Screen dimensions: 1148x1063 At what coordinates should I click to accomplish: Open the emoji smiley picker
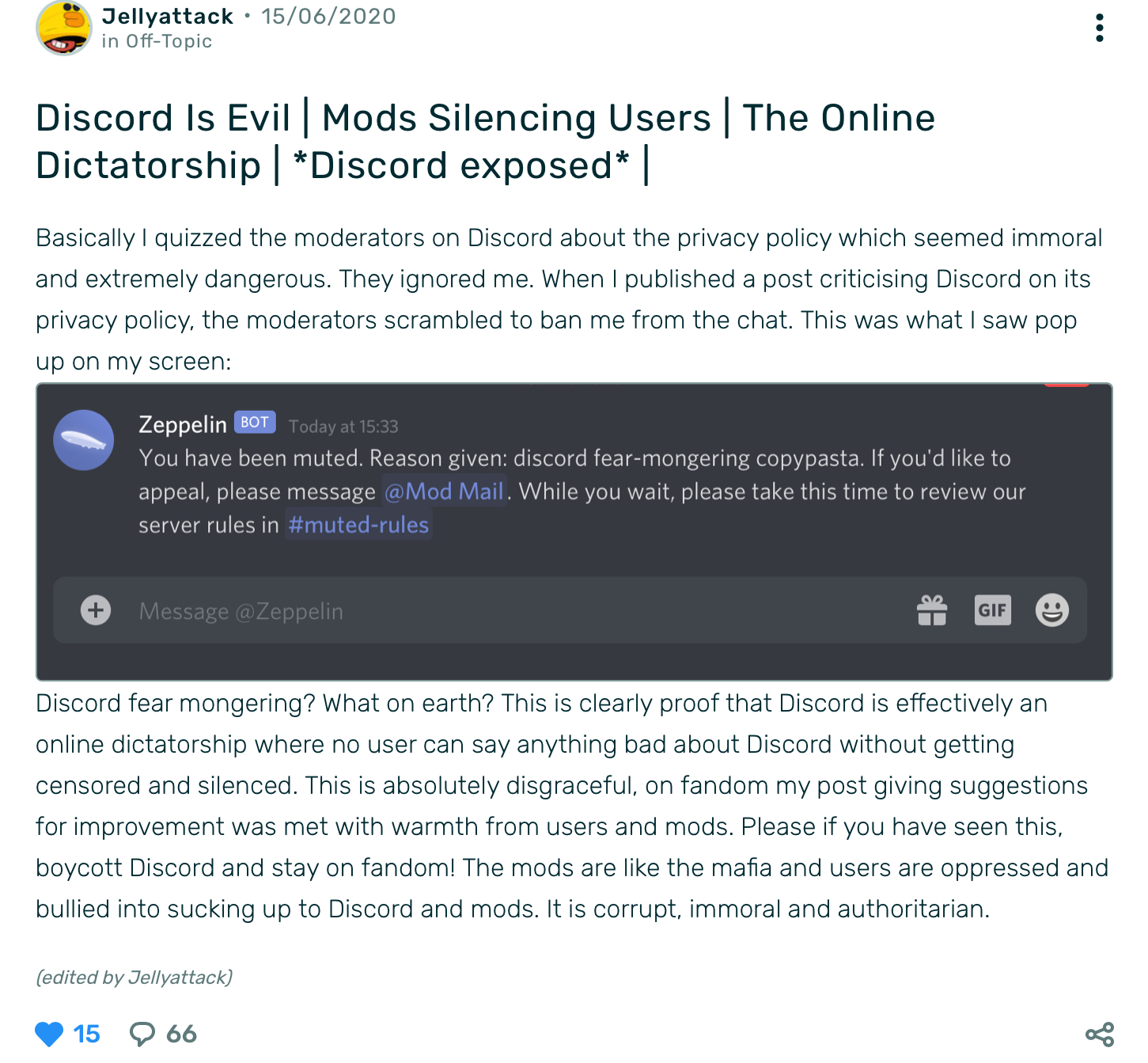tap(1052, 610)
